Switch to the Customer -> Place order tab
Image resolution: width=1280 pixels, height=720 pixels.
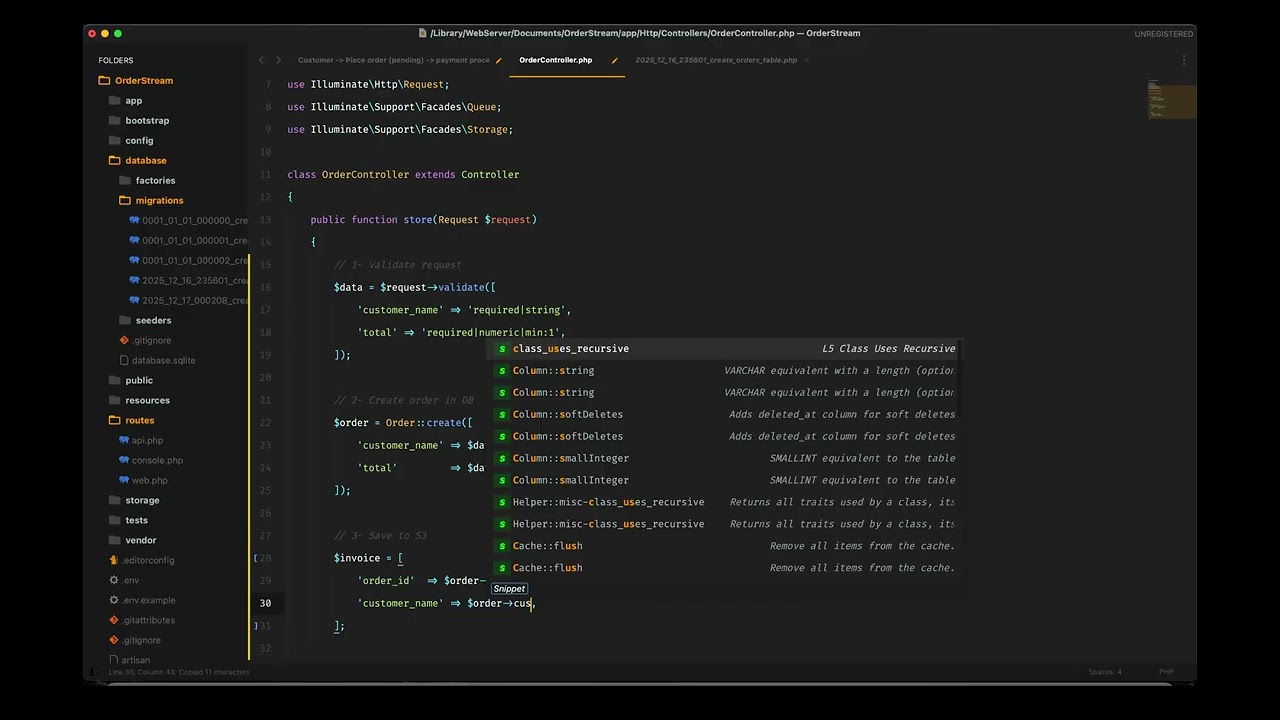[x=394, y=60]
